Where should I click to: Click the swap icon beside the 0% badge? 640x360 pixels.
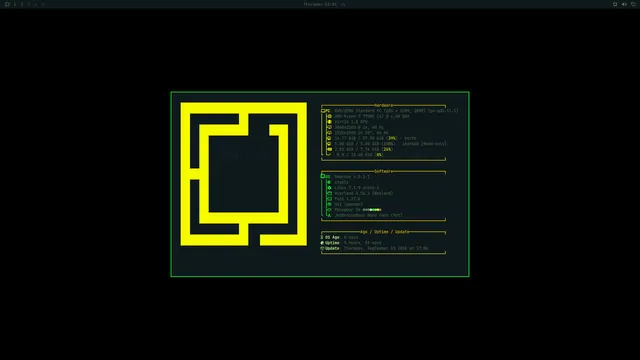click(x=329, y=155)
